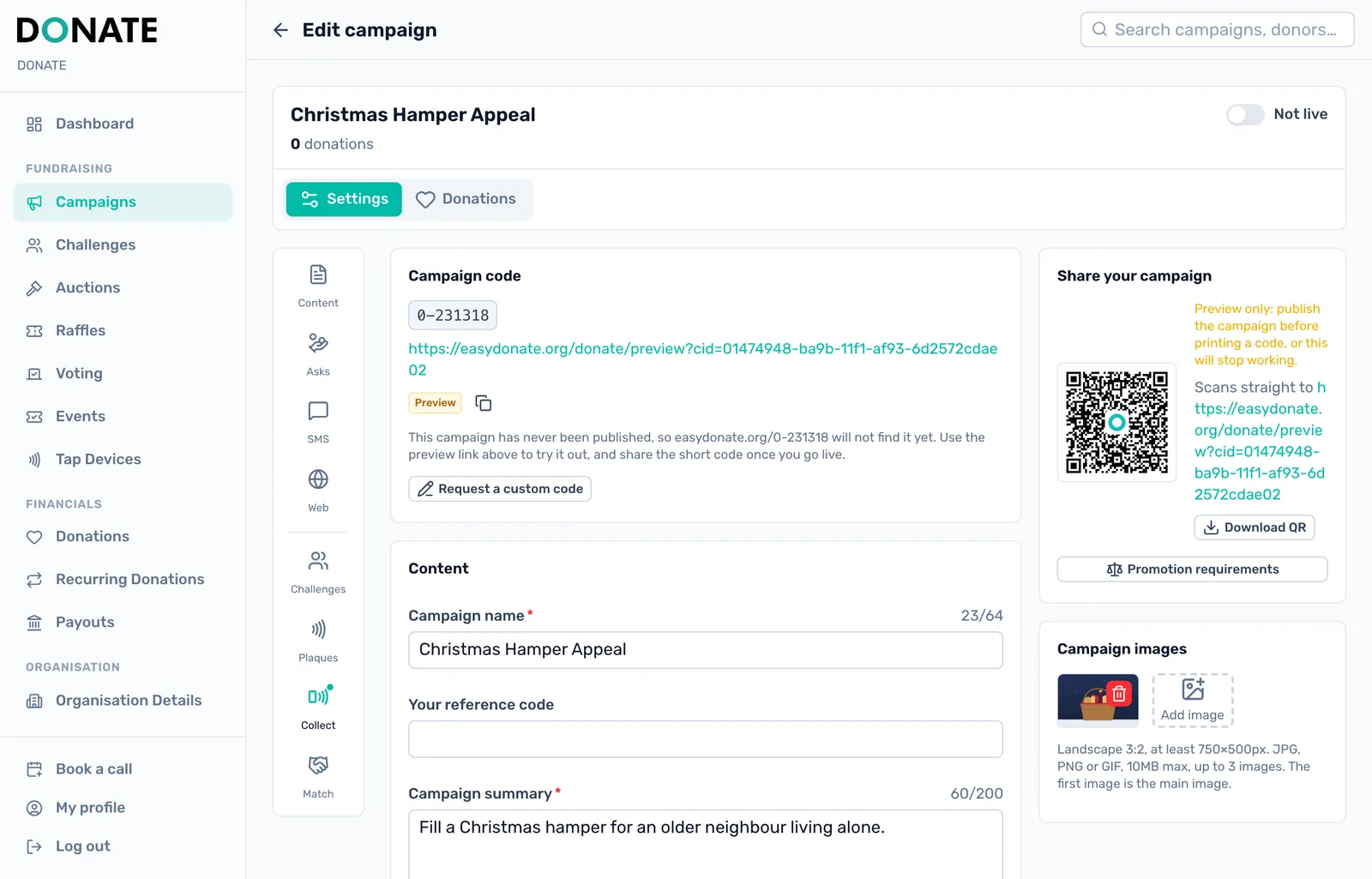The height and width of the screenshot is (879, 1372).
Task: Delete the hamper campaign image
Action: click(x=1119, y=693)
